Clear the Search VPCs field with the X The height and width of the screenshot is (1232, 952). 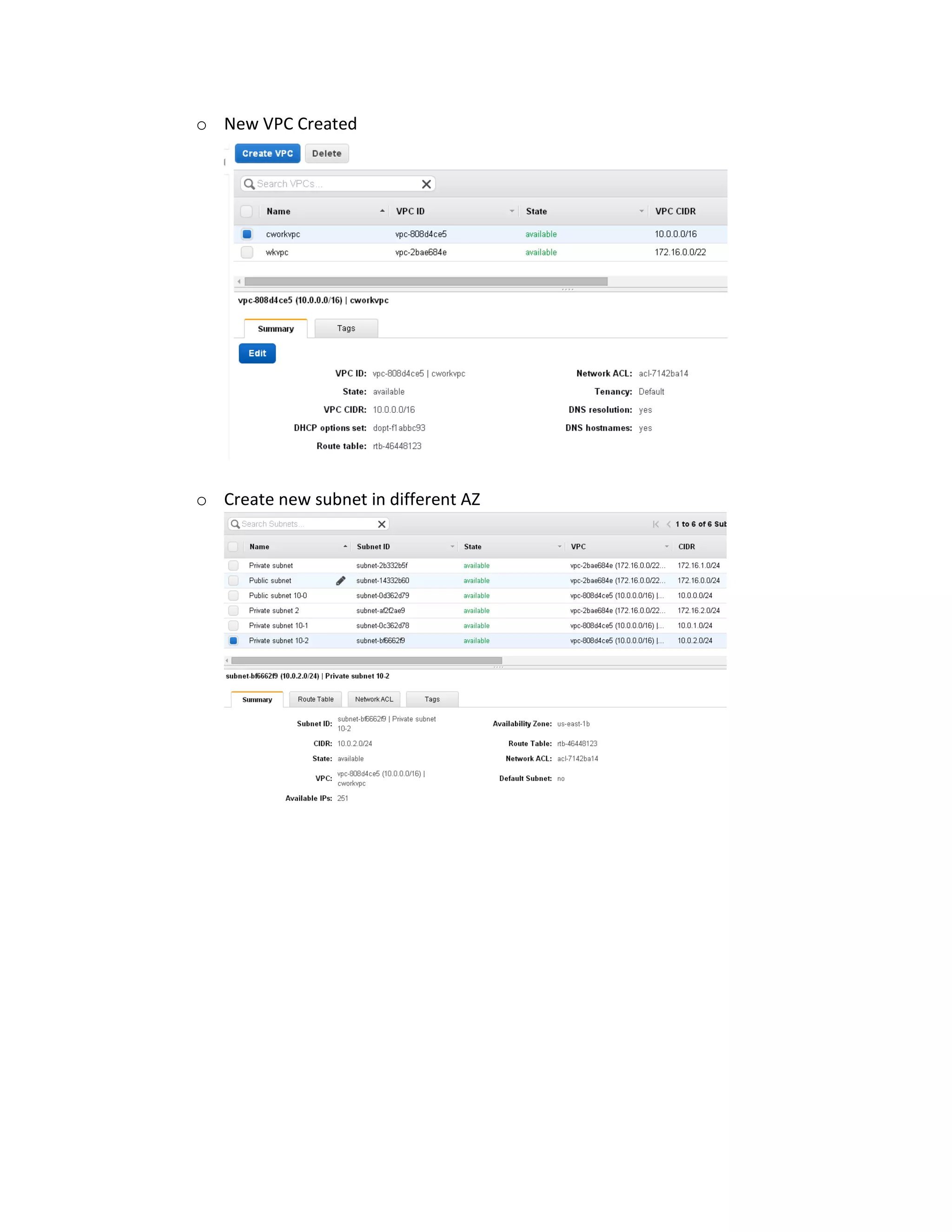[x=426, y=184]
